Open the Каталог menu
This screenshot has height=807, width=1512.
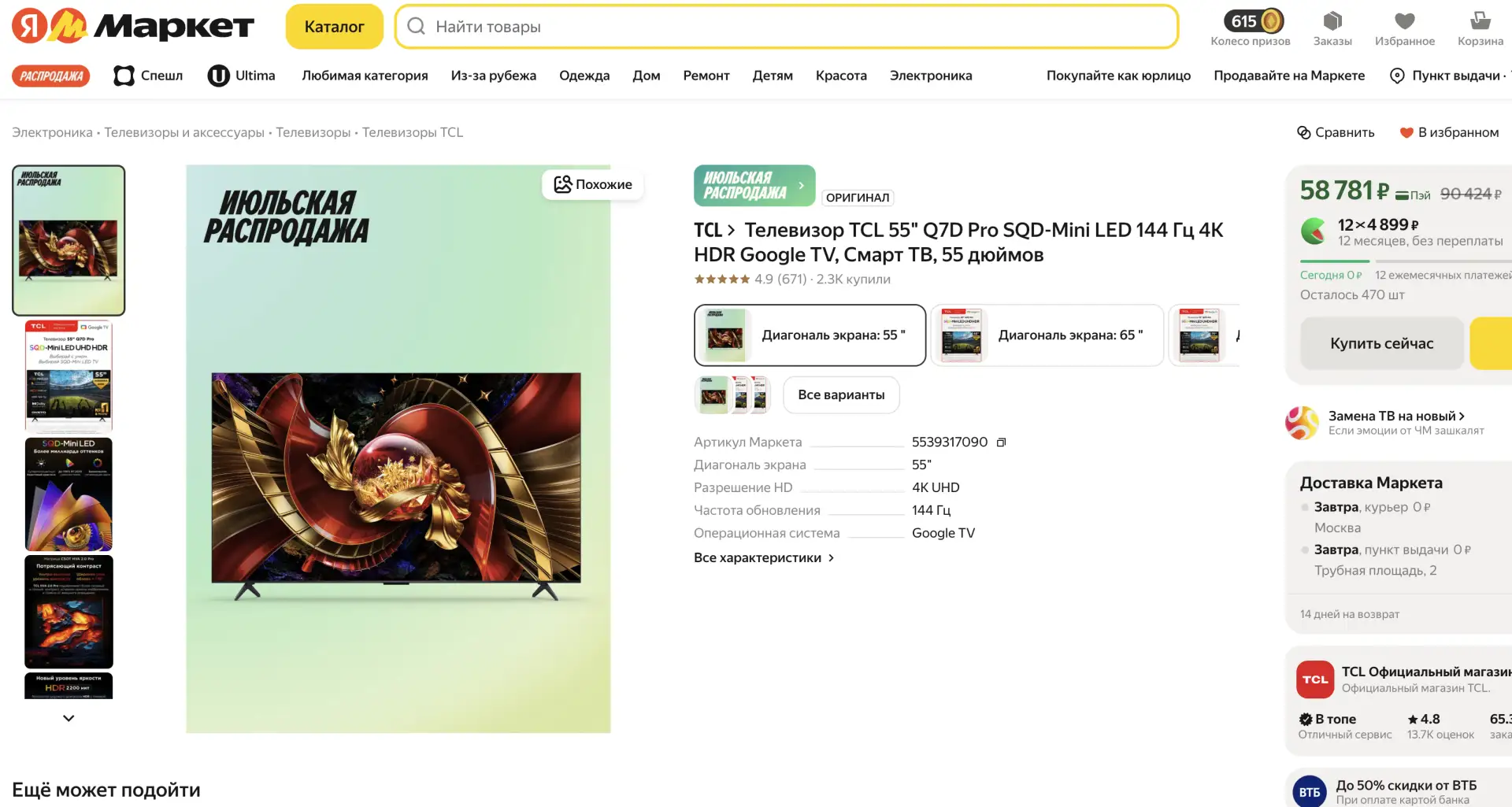334,27
